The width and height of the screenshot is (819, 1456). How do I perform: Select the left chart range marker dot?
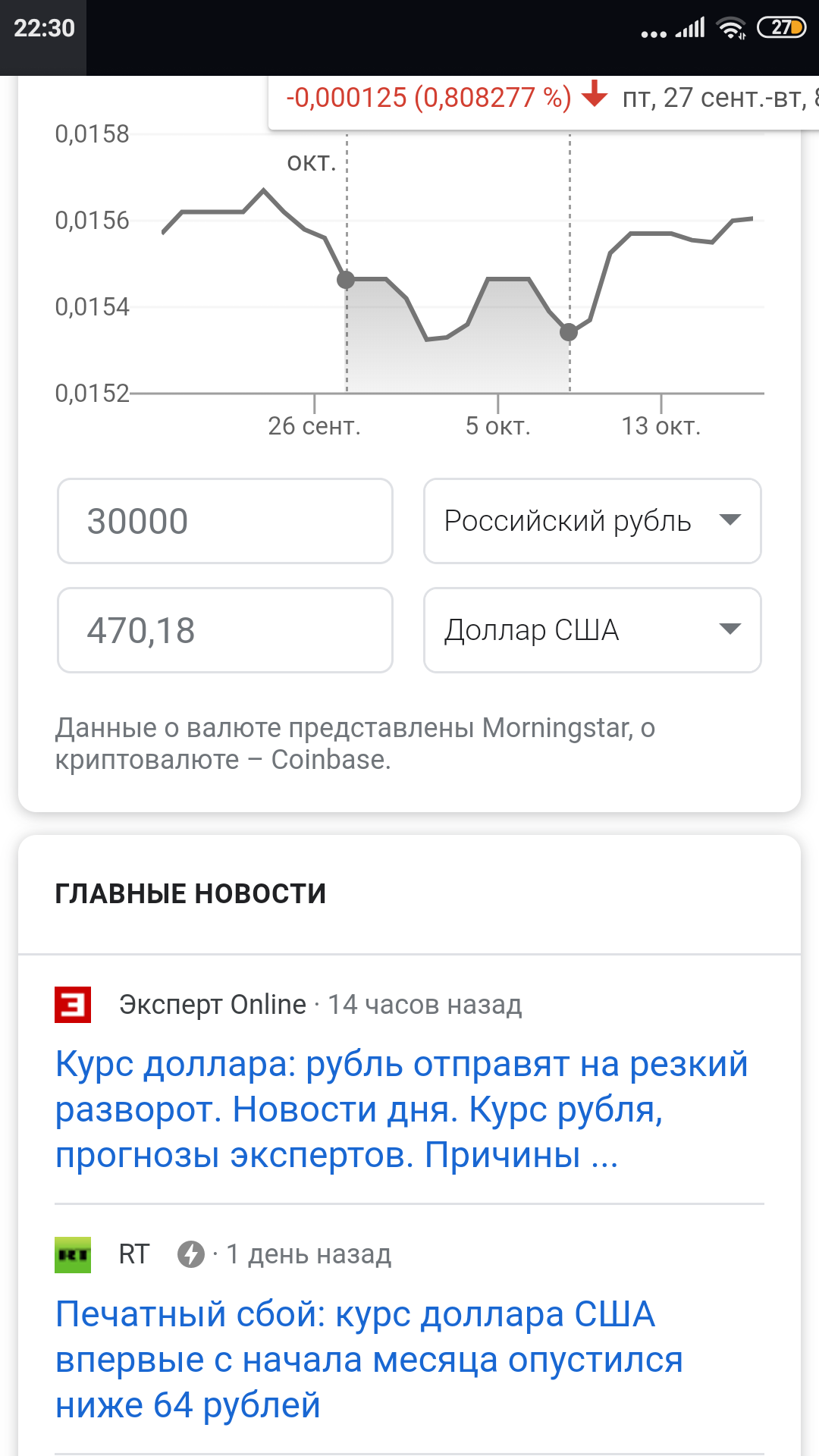coord(346,280)
